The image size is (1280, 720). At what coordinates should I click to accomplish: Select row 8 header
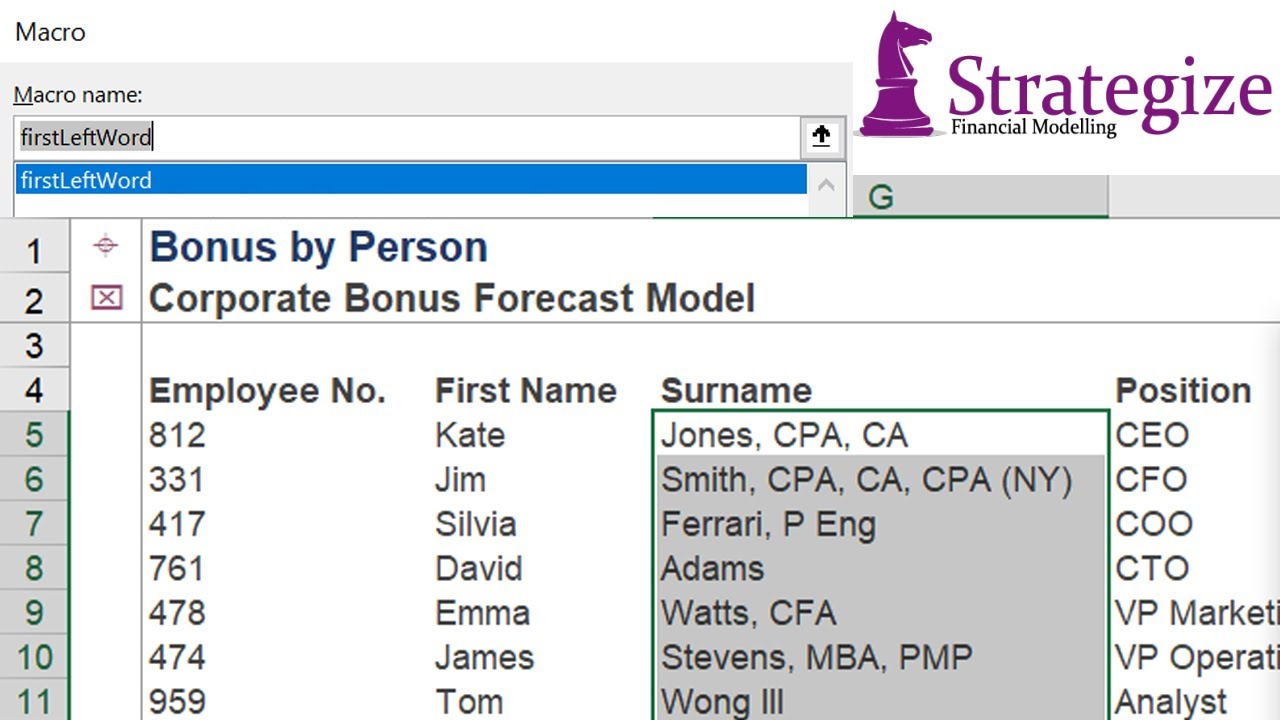[x=35, y=569]
